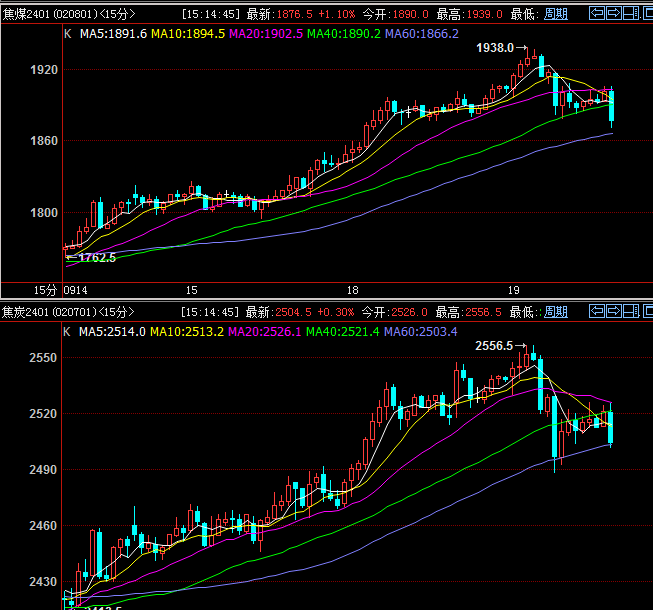Click the MA5:1891.6 indicator label
The width and height of the screenshot is (653, 610).
113,33
